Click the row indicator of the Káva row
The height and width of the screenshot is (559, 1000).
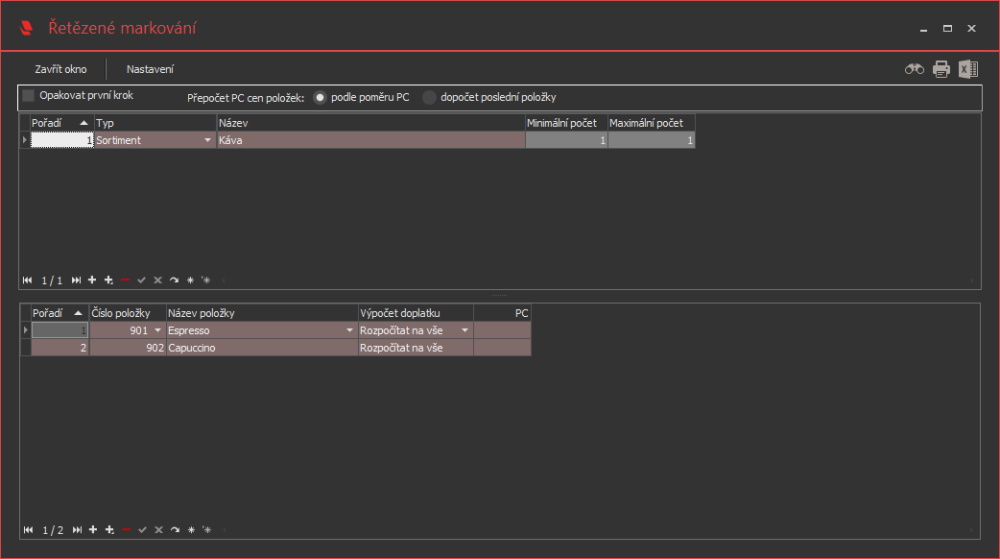(x=25, y=140)
